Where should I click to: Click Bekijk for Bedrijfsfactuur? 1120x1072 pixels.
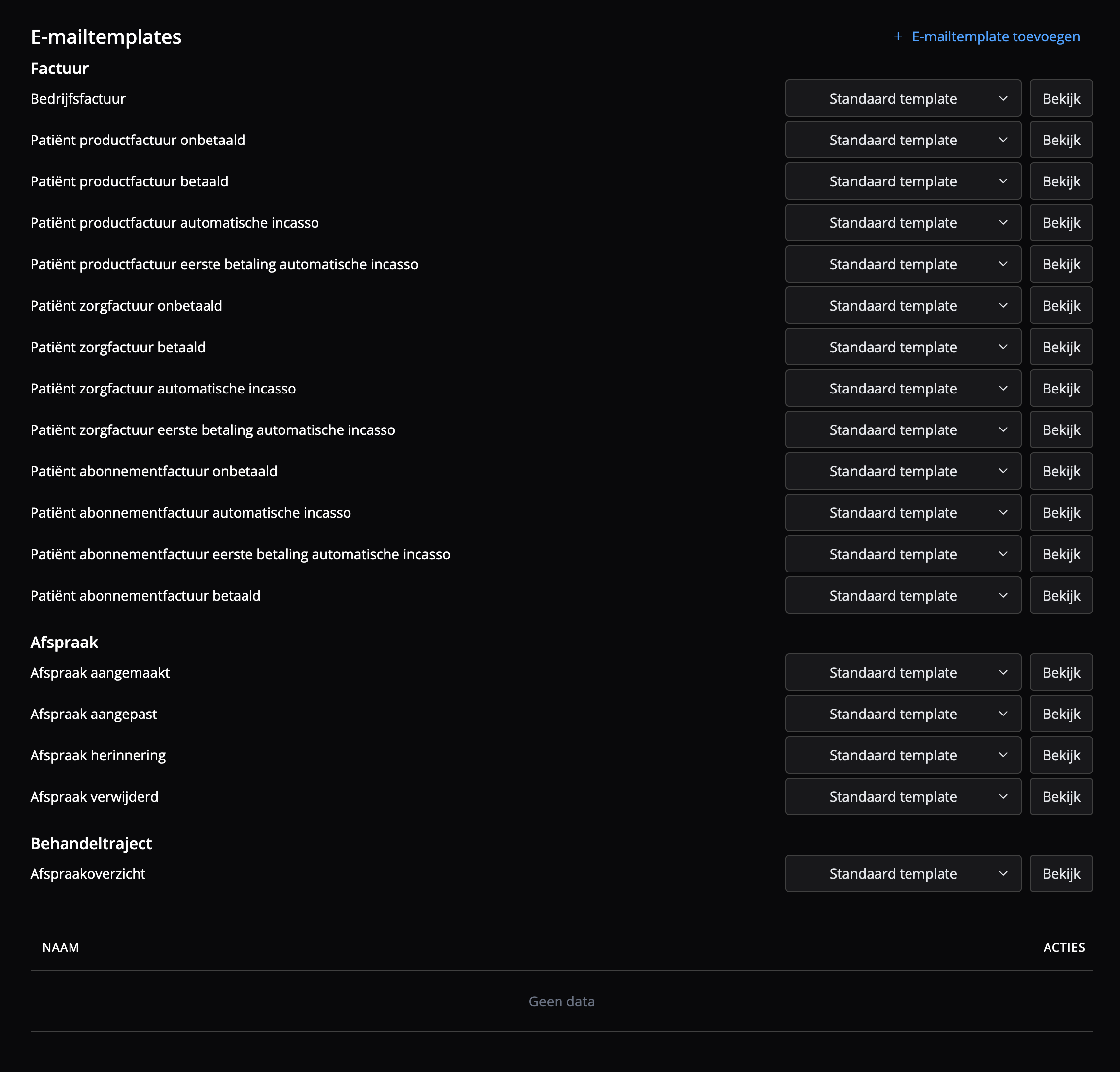tap(1061, 98)
